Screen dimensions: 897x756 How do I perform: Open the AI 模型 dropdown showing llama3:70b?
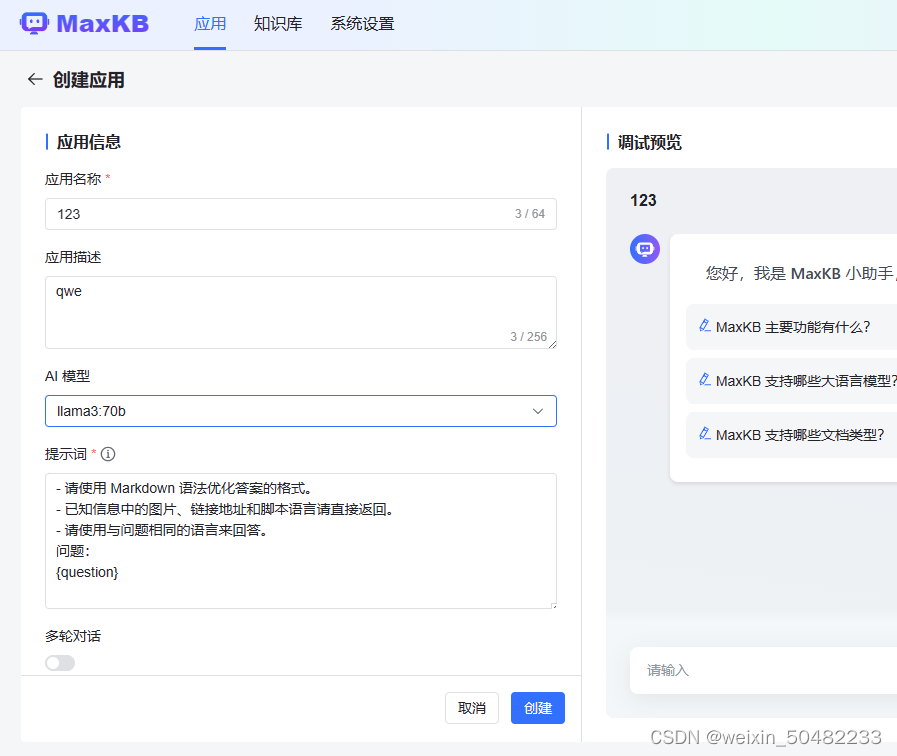click(301, 411)
